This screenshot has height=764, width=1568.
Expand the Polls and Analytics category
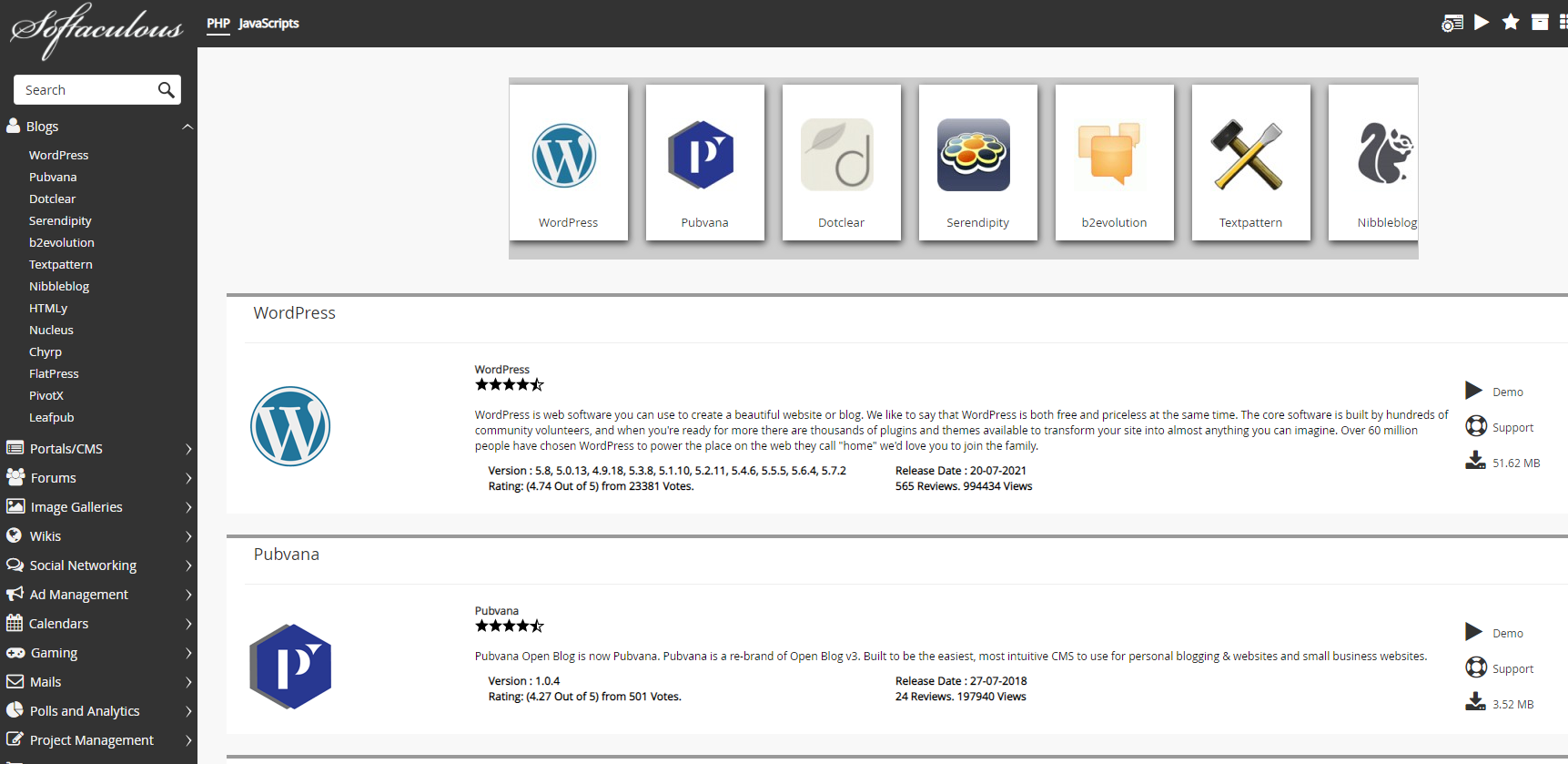pos(188,711)
